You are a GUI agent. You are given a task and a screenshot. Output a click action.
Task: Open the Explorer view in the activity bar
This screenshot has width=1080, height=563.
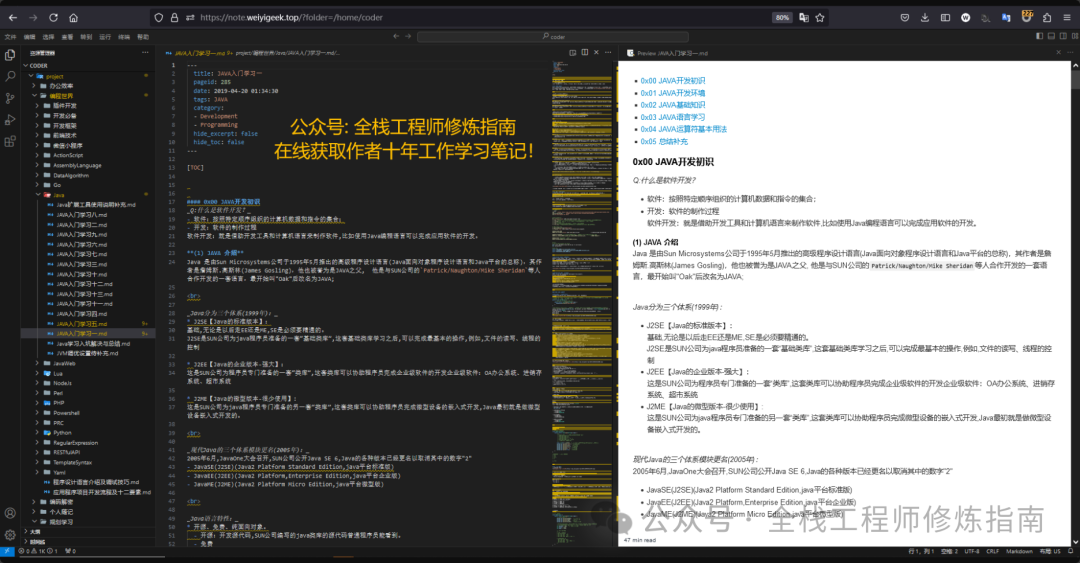coord(10,54)
